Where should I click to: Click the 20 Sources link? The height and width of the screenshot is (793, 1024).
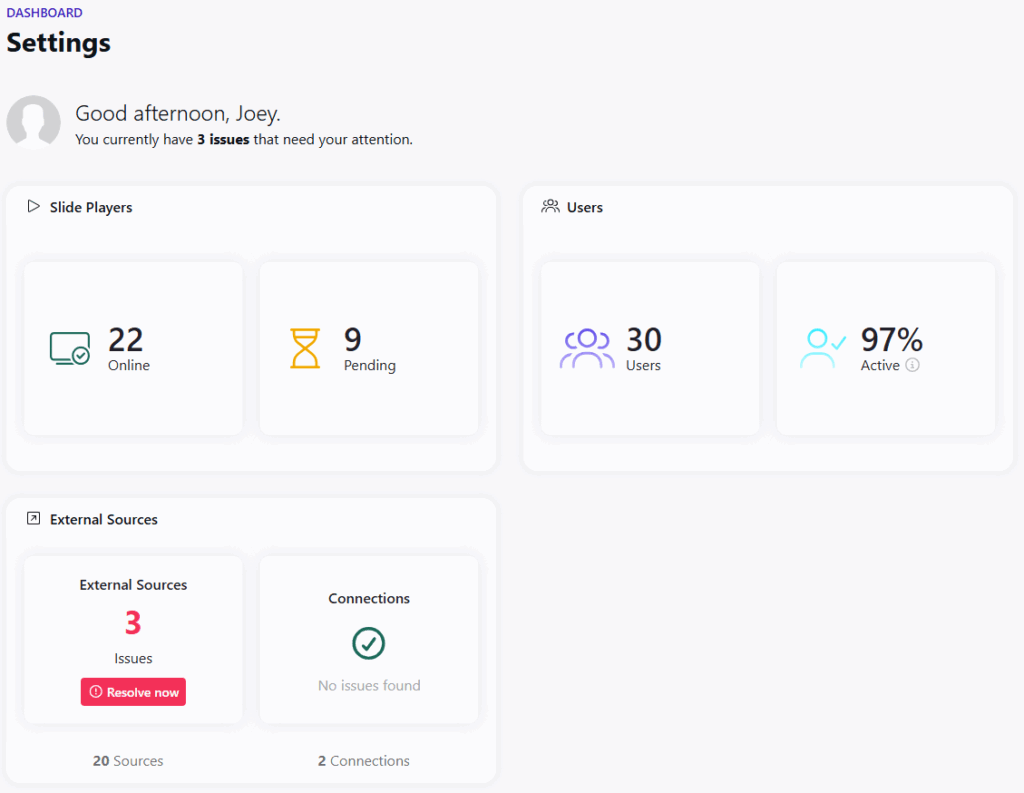(127, 761)
